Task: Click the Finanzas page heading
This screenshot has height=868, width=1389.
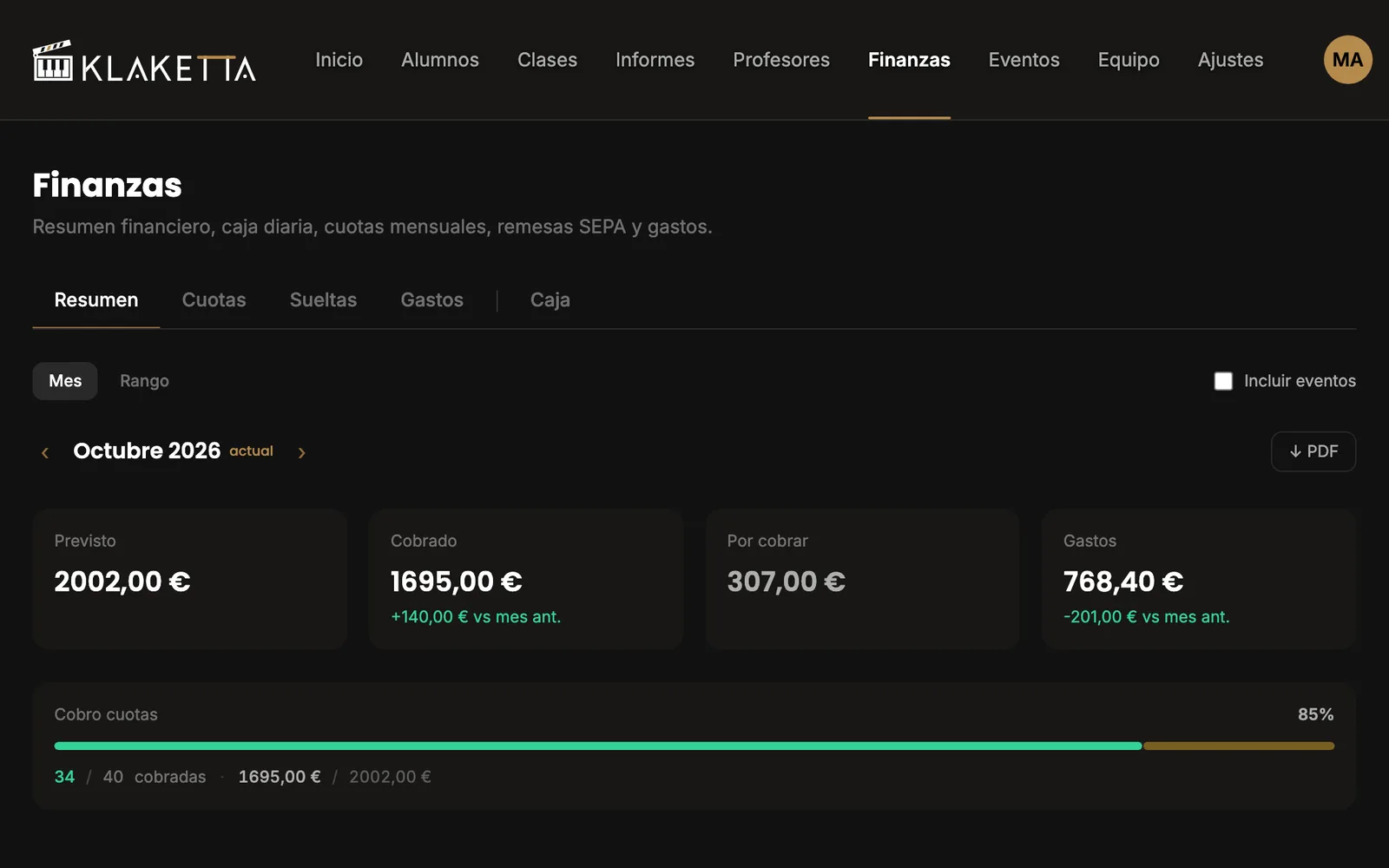Action: [107, 185]
